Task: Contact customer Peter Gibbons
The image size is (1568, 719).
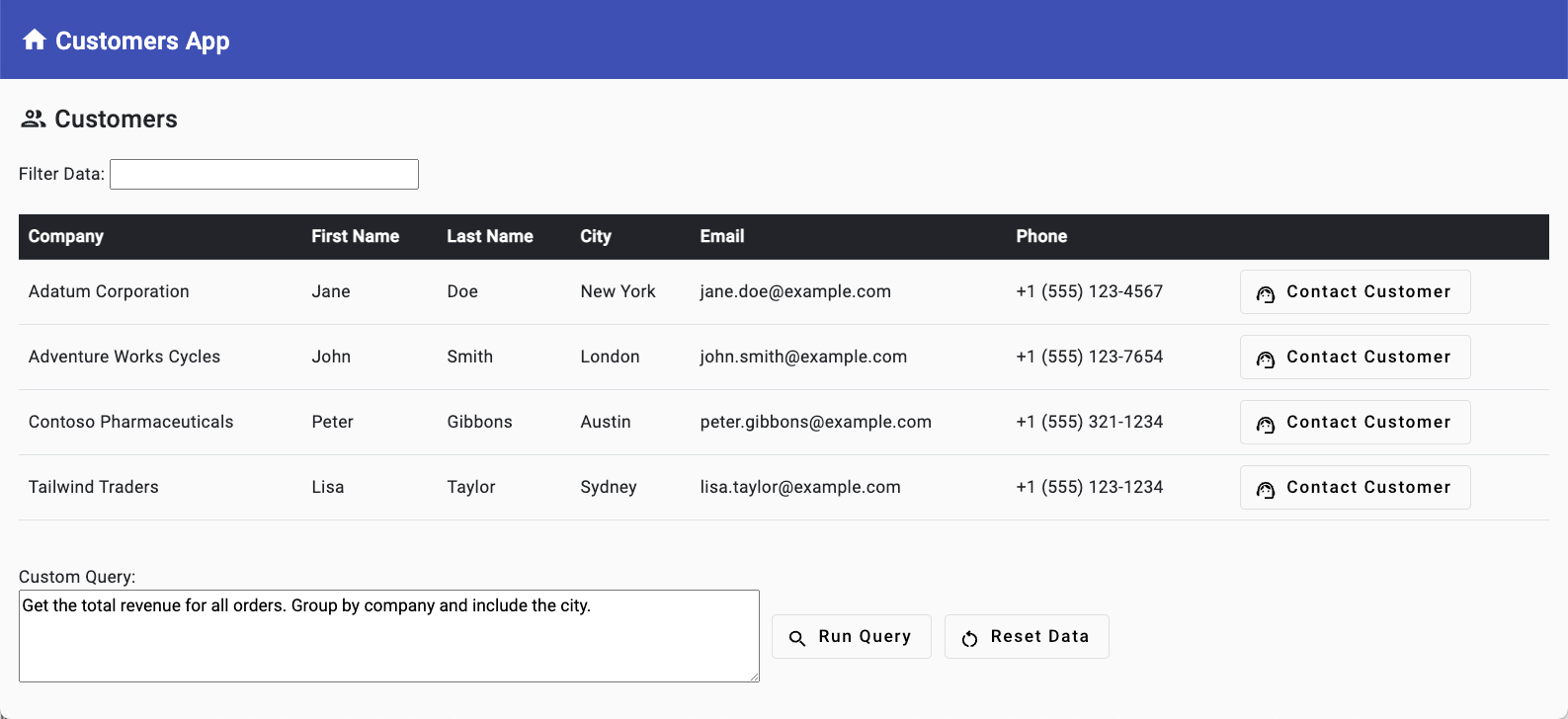Action: [x=1355, y=422]
